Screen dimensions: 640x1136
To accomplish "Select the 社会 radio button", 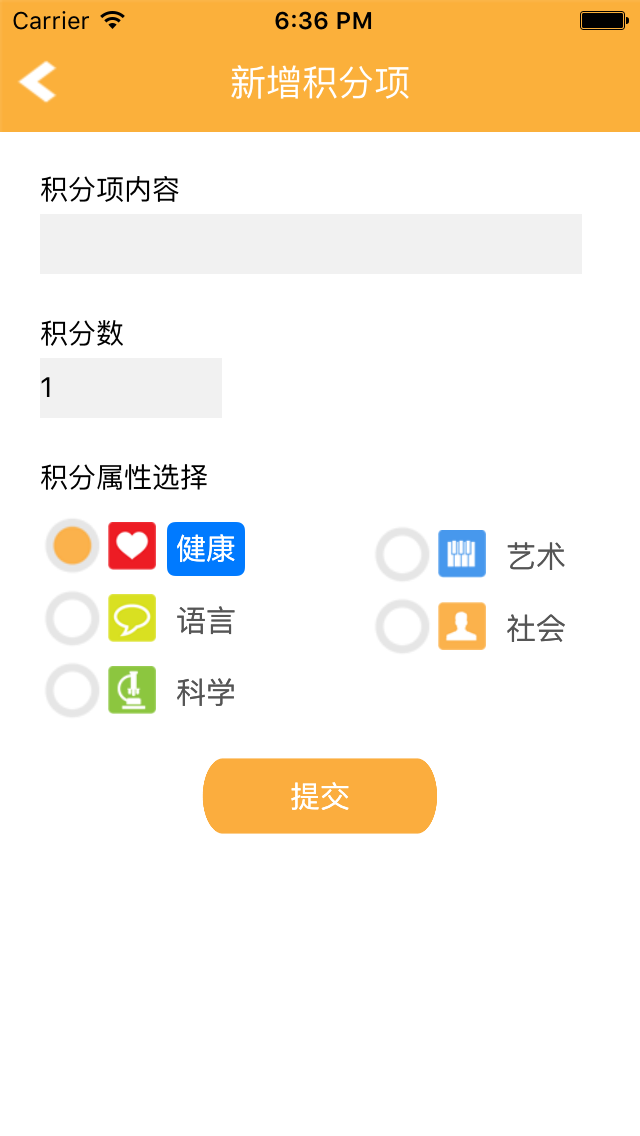I will point(401,626).
